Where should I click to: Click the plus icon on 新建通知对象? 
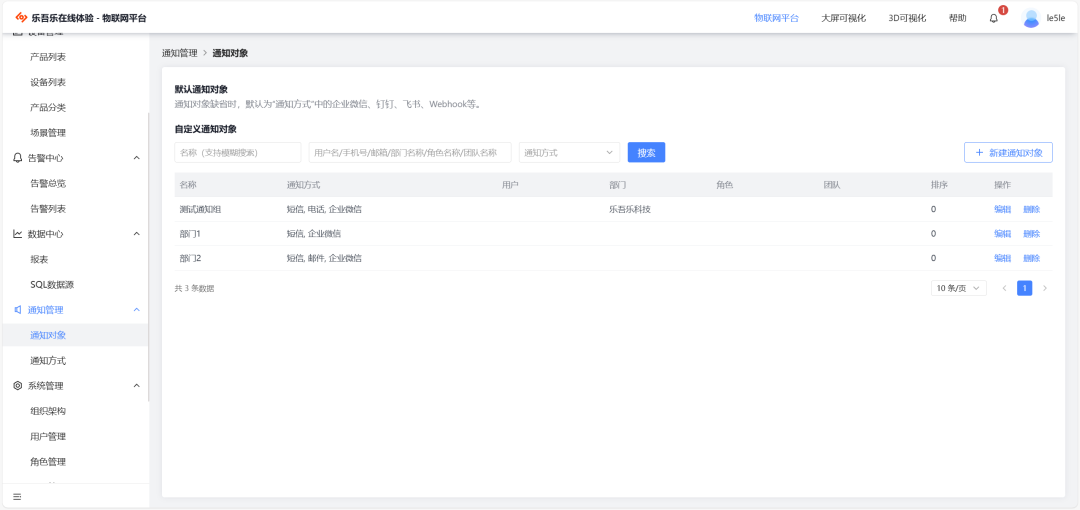[x=979, y=152]
